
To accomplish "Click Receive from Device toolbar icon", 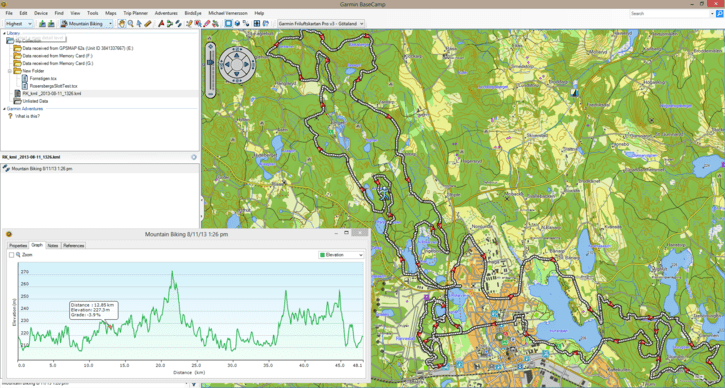I will click(x=51, y=23).
